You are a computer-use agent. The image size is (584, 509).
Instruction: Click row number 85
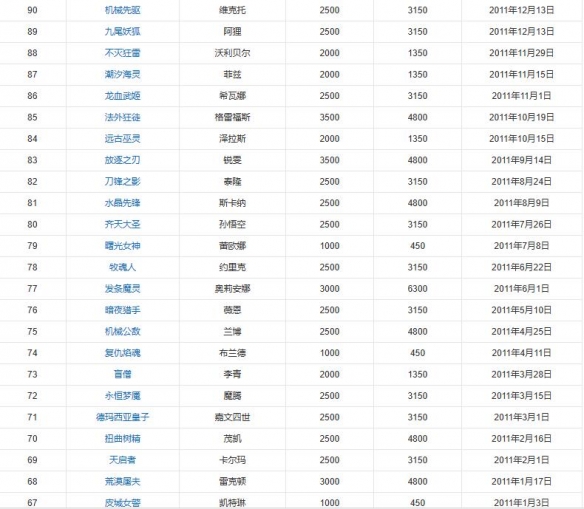tap(32, 117)
